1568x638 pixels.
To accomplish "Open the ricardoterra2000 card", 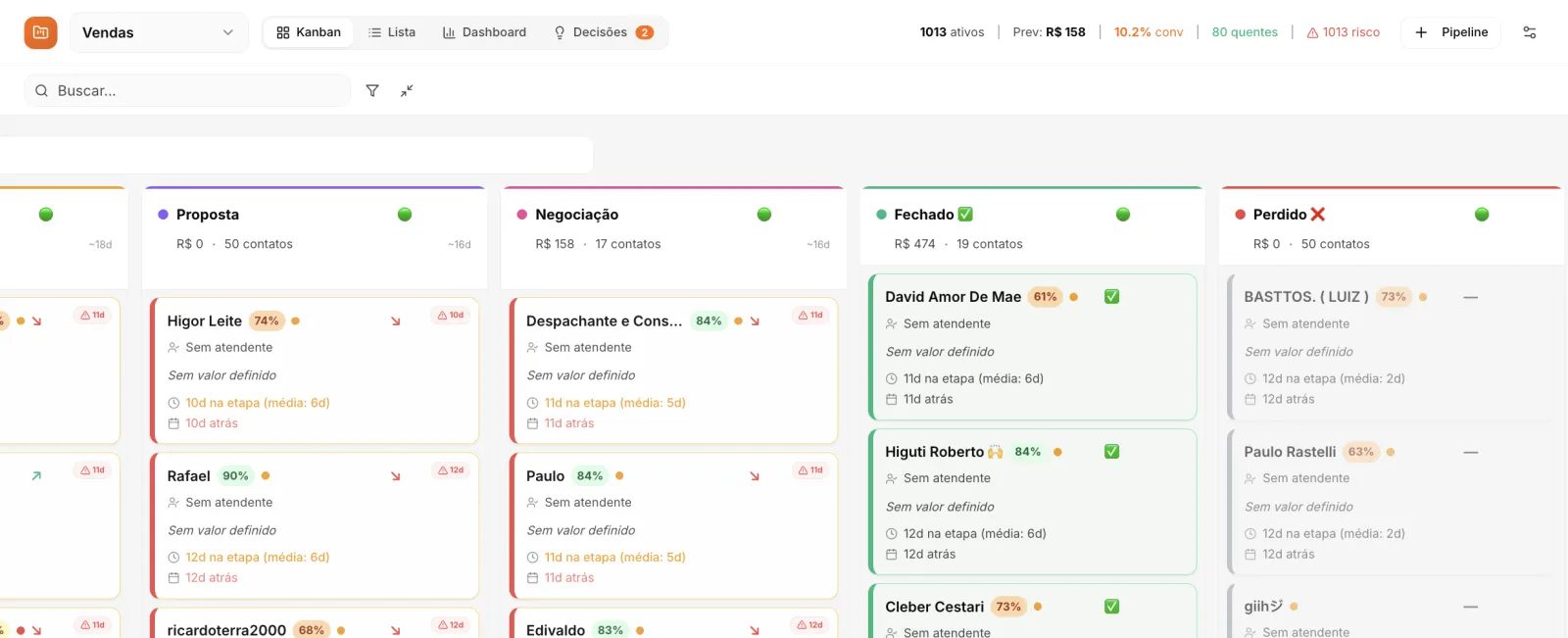I will (315, 623).
